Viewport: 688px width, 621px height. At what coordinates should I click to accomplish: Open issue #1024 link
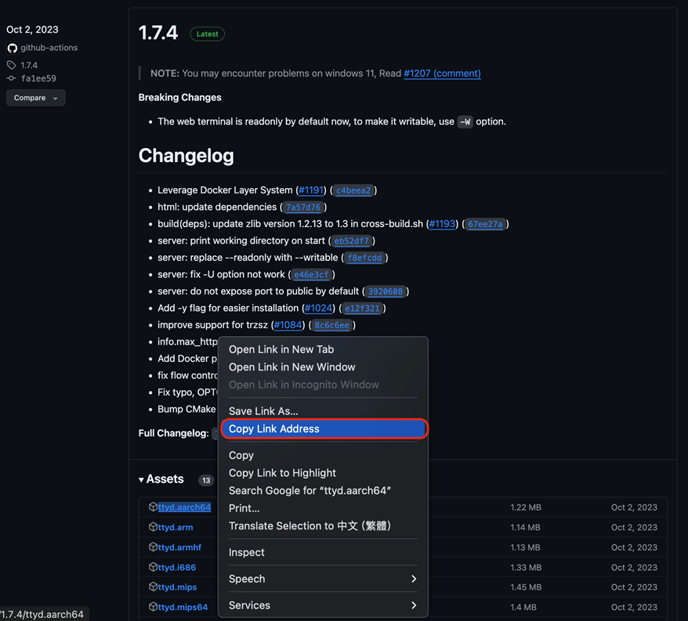(319, 308)
